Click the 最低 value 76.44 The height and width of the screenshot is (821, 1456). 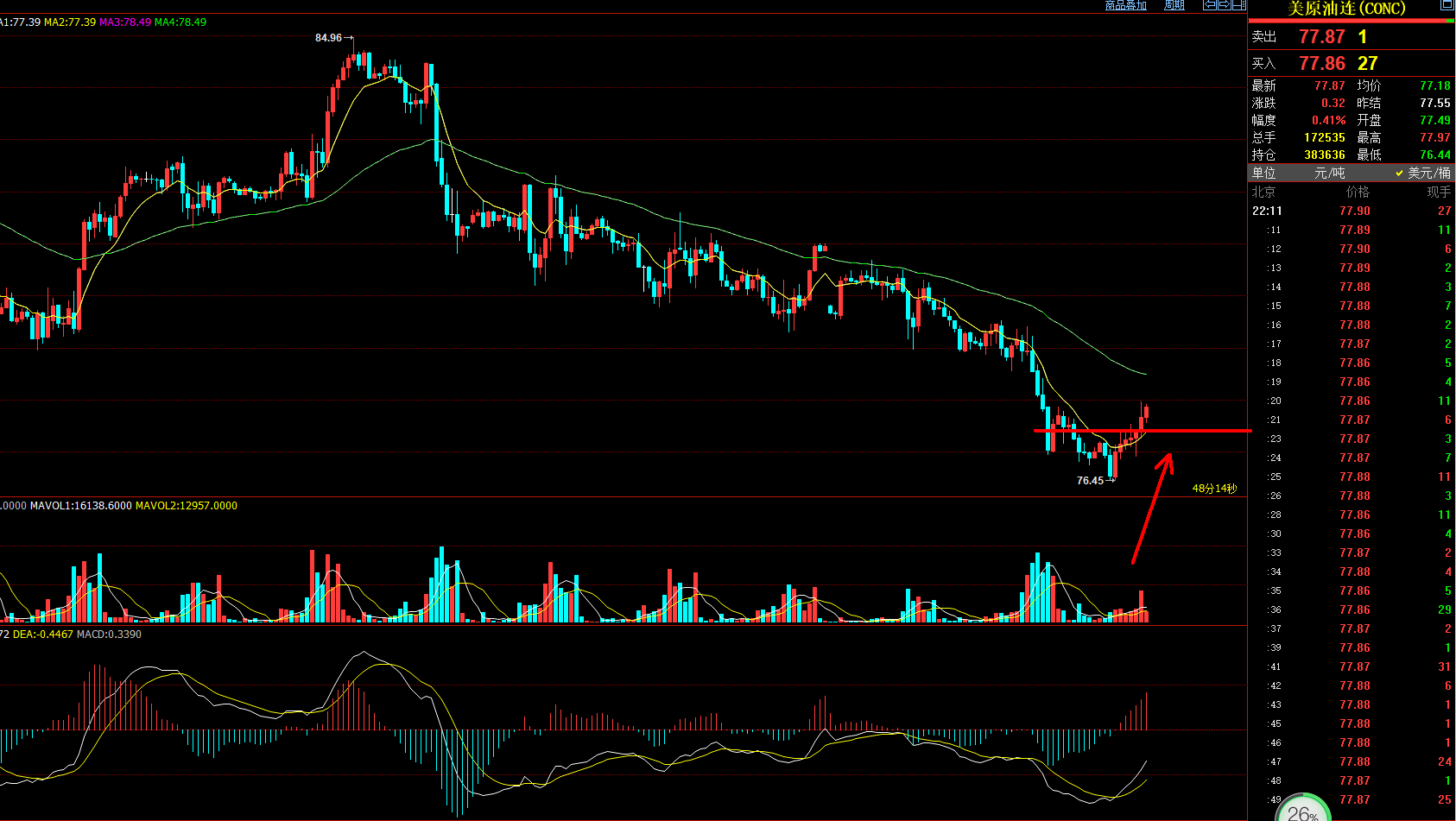(1435, 155)
